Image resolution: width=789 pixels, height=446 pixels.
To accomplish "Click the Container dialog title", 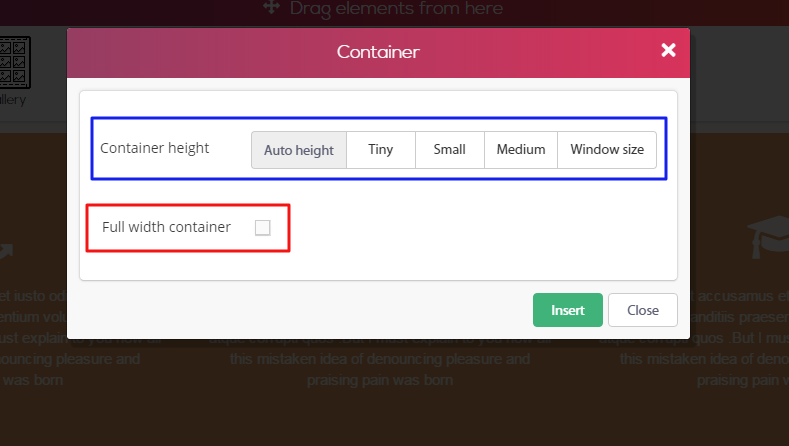I will pos(378,52).
